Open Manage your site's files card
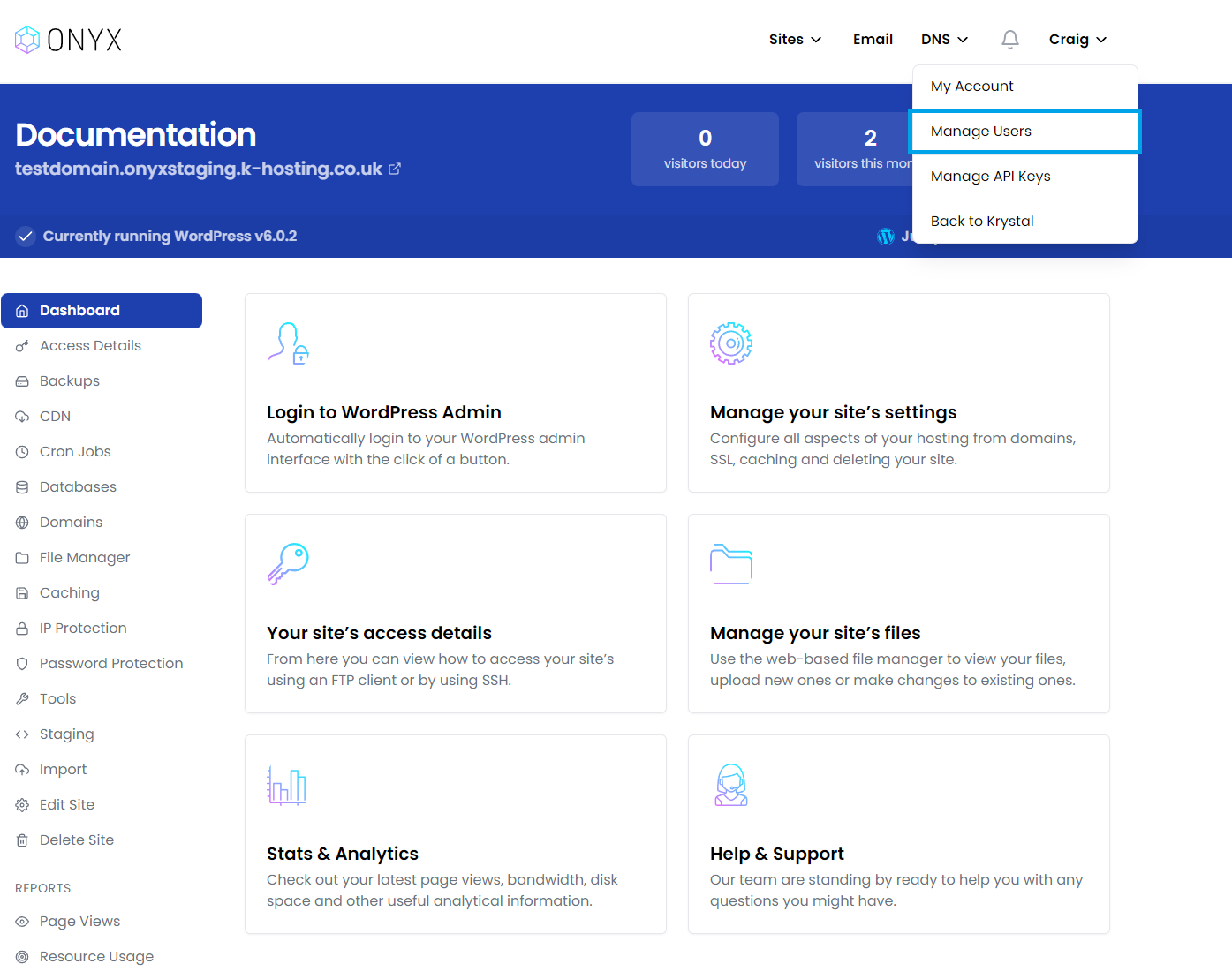The image size is (1232, 979). click(x=899, y=614)
